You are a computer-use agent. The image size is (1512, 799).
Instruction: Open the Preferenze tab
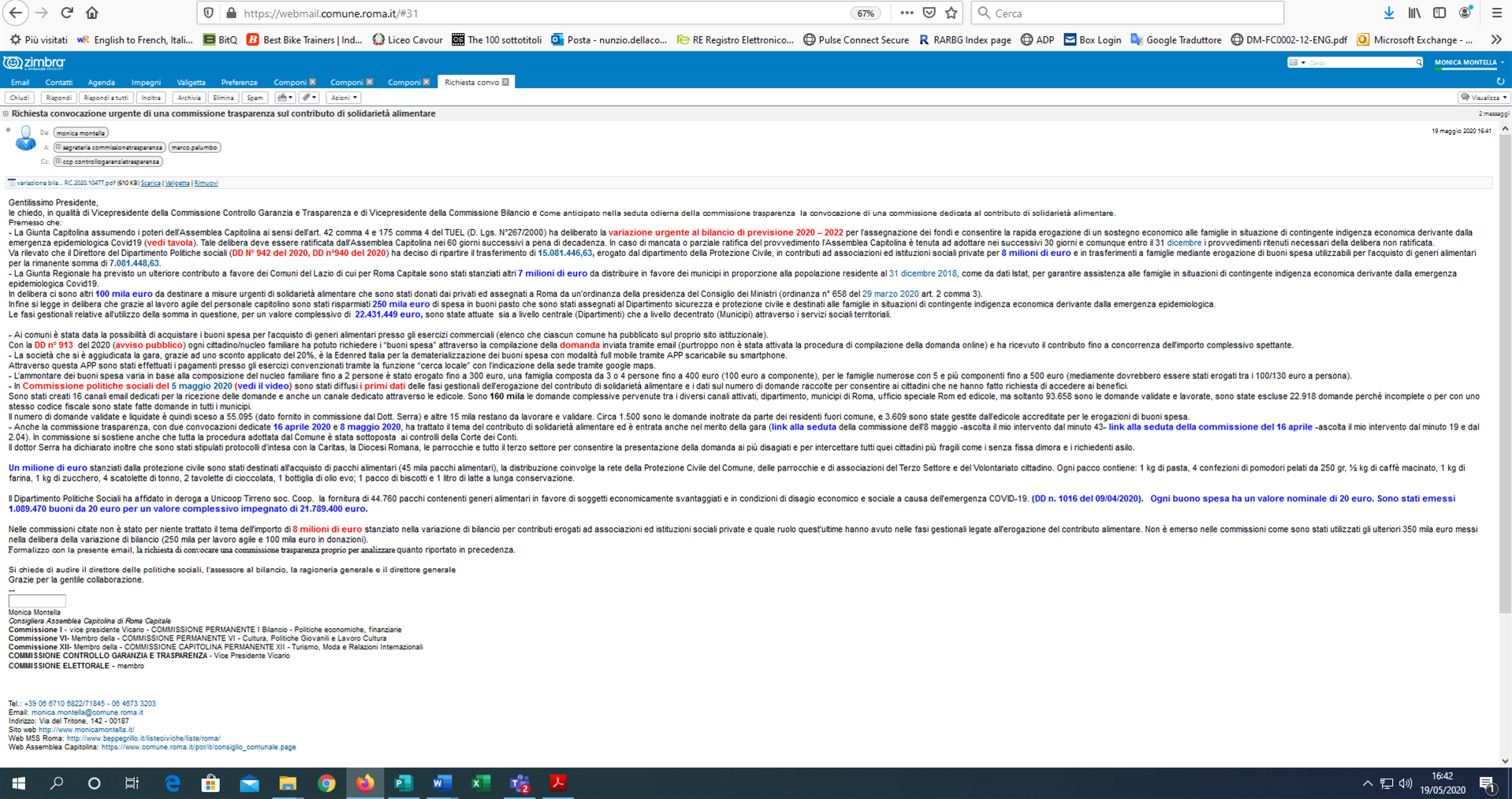coord(239,82)
